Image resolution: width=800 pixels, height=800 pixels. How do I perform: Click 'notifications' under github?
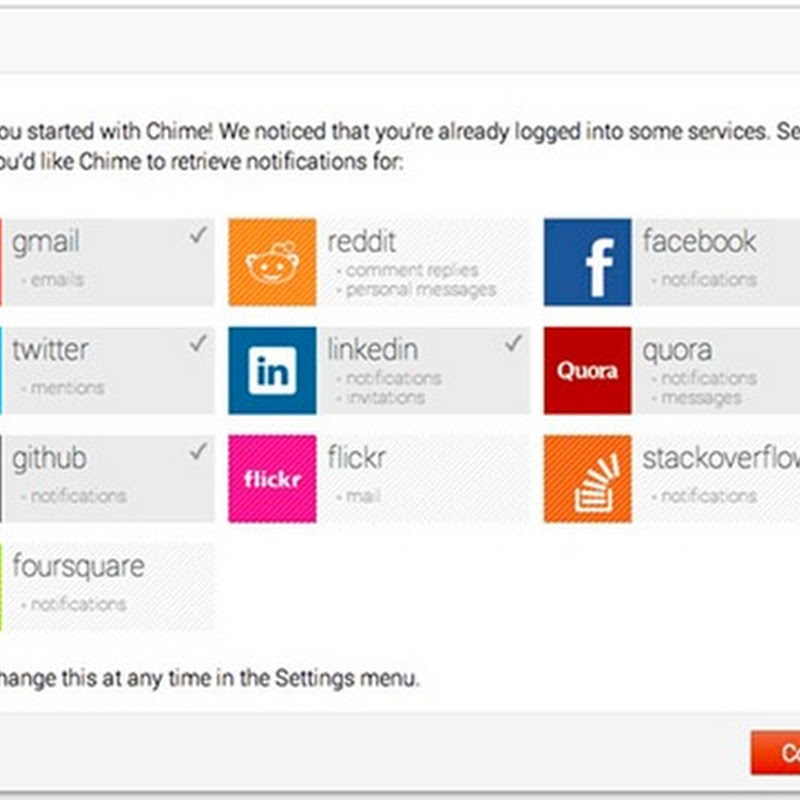(78, 496)
